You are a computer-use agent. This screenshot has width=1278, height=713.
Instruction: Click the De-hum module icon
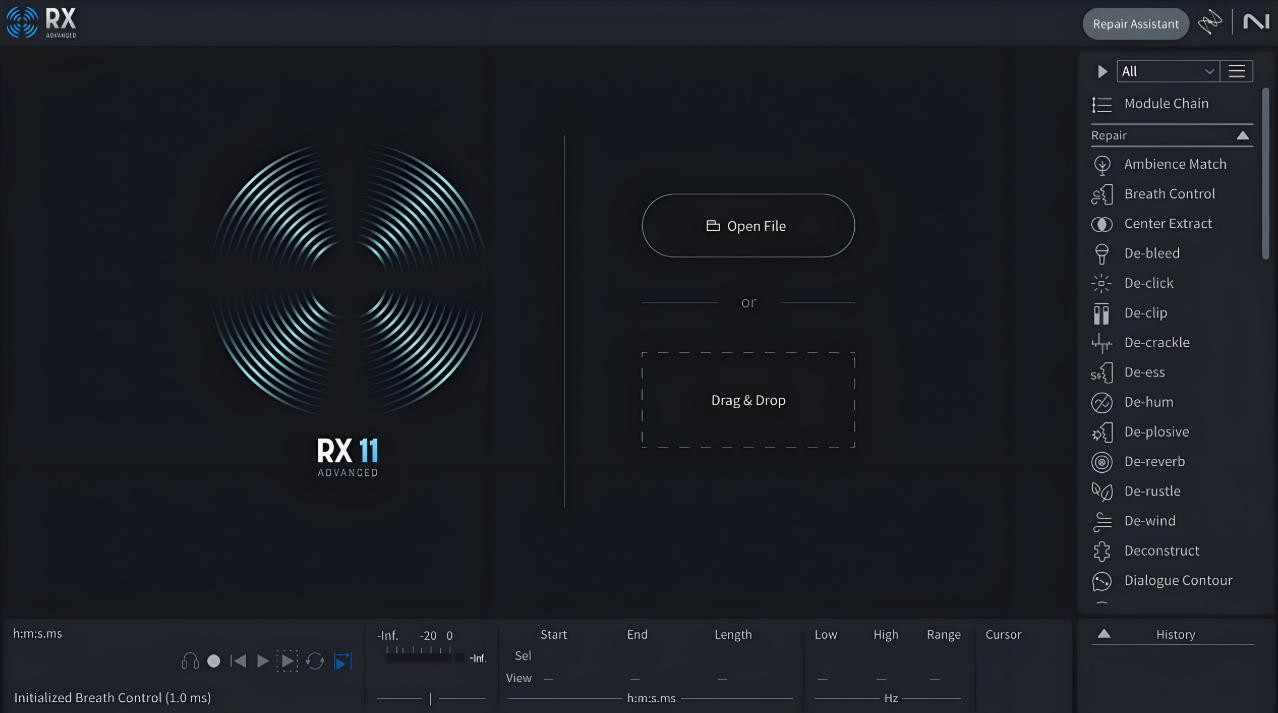tap(1101, 402)
